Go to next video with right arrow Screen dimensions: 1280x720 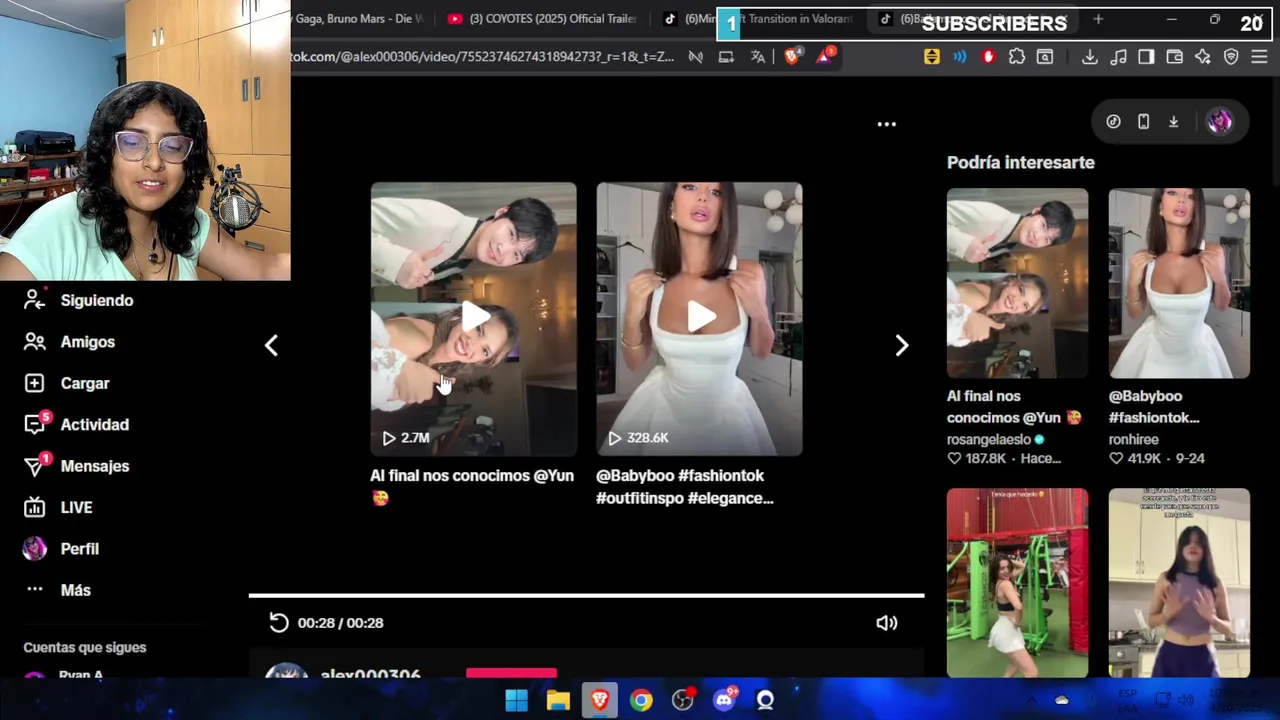click(x=901, y=345)
